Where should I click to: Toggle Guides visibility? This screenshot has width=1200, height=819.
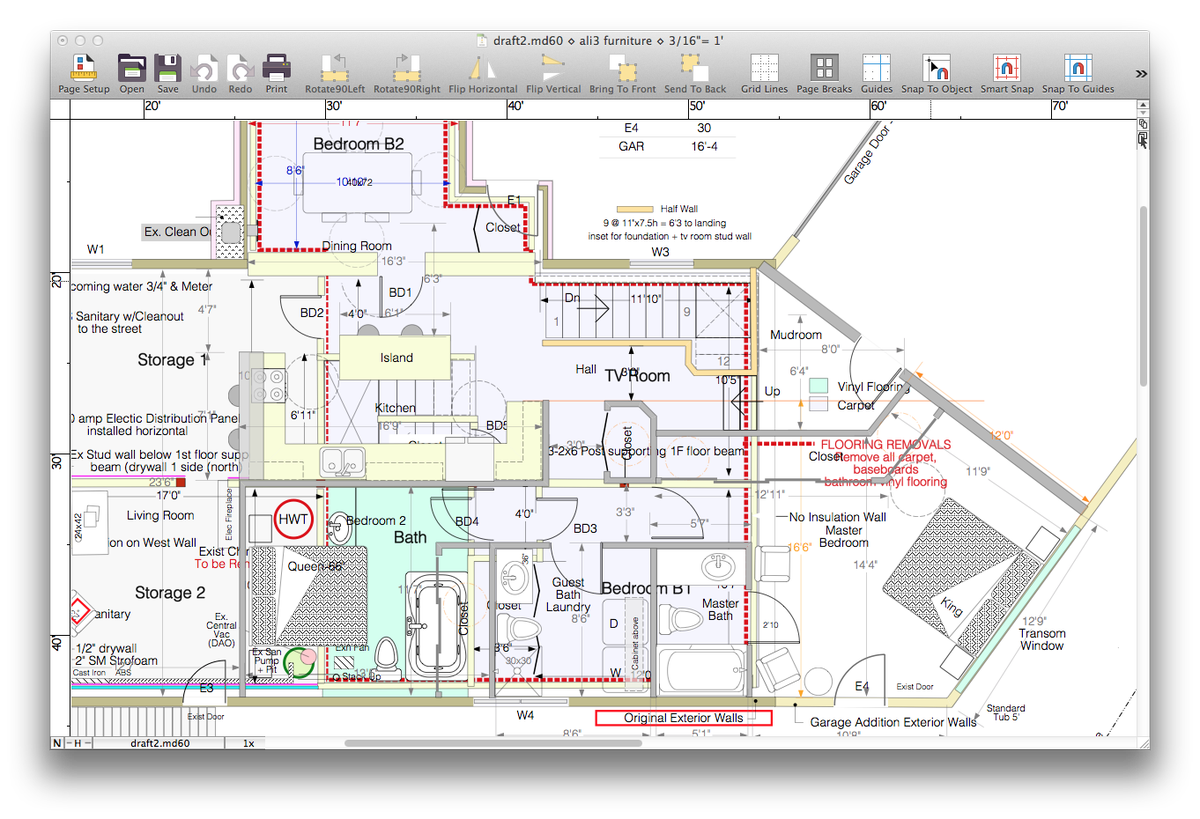[x=877, y=74]
